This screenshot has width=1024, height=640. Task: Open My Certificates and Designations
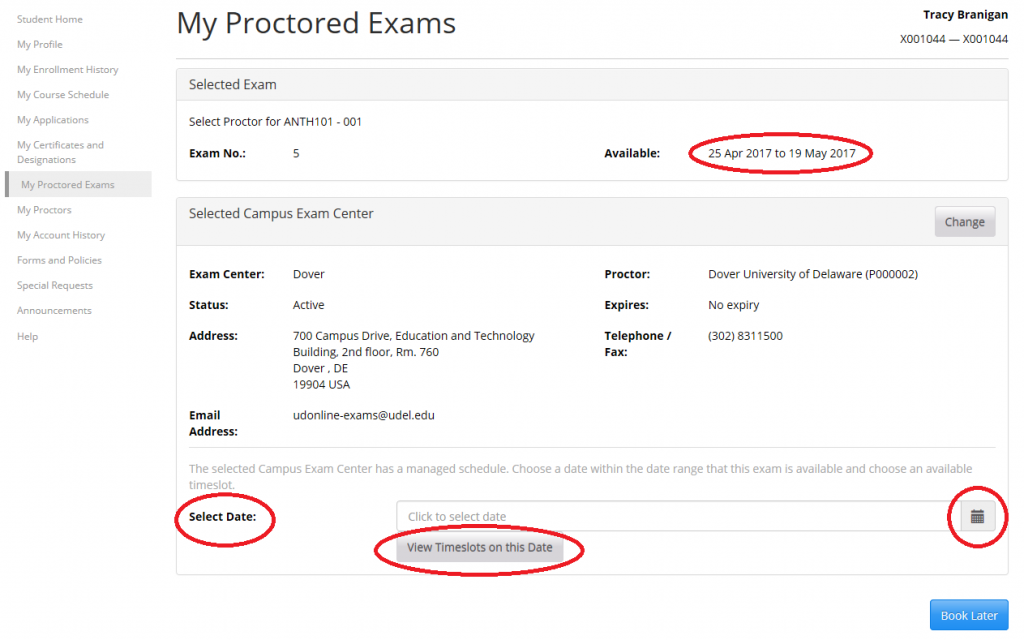coord(60,152)
